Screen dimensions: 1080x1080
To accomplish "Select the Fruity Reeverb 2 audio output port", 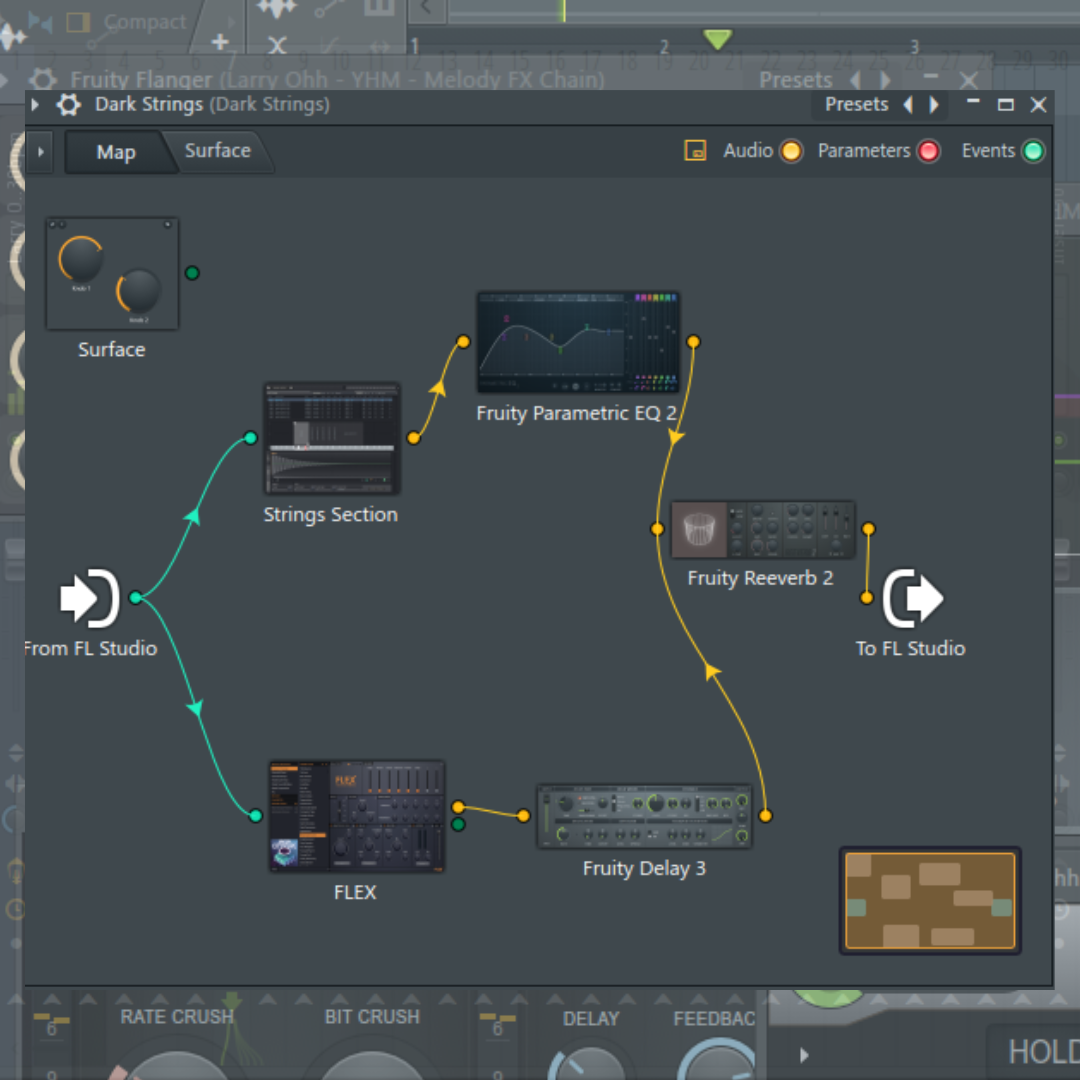I will pos(869,529).
